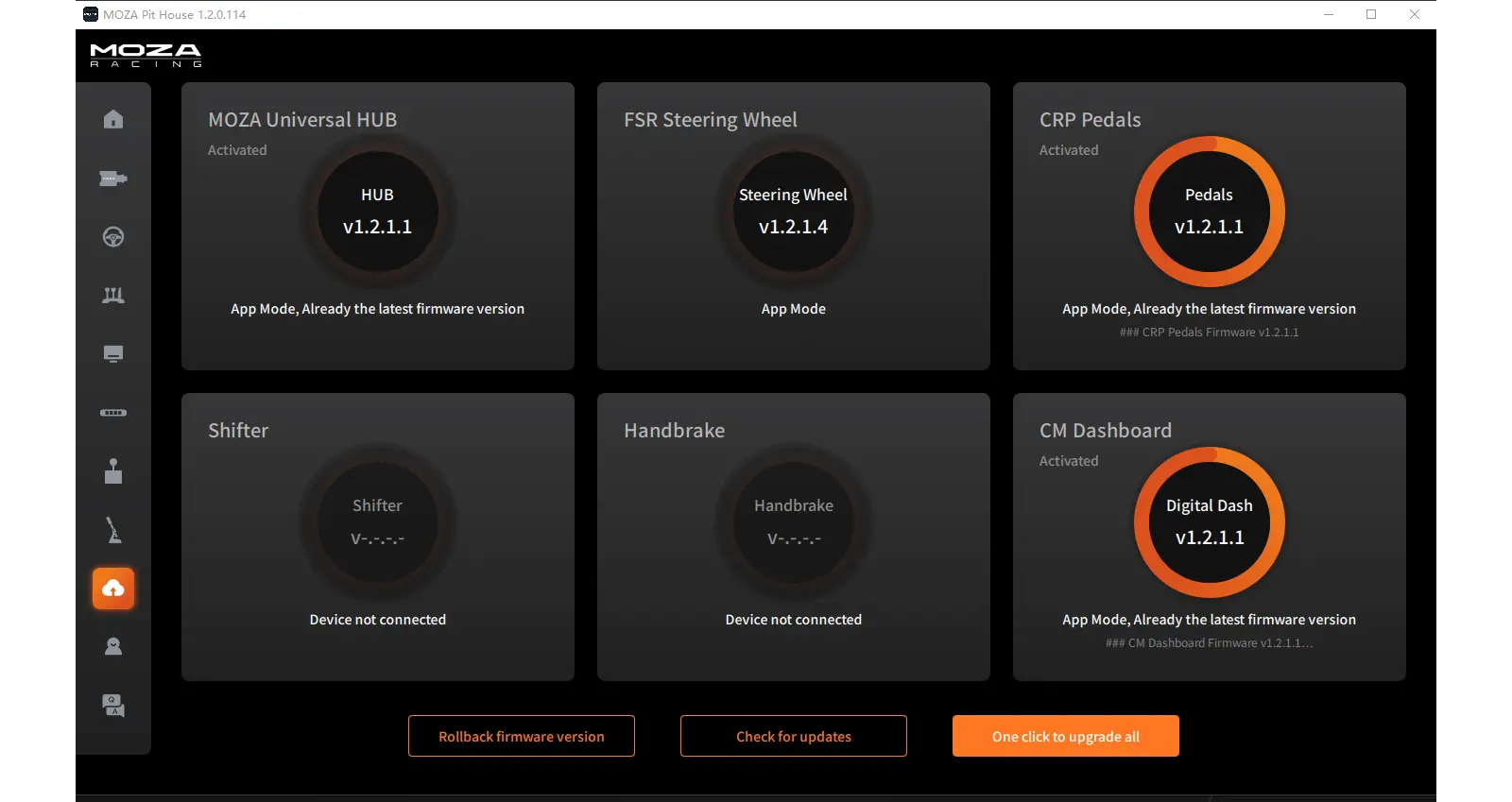
Task: Open the CRP Pedals Firmware v1.2.1.1 notes
Action: pos(1209,333)
